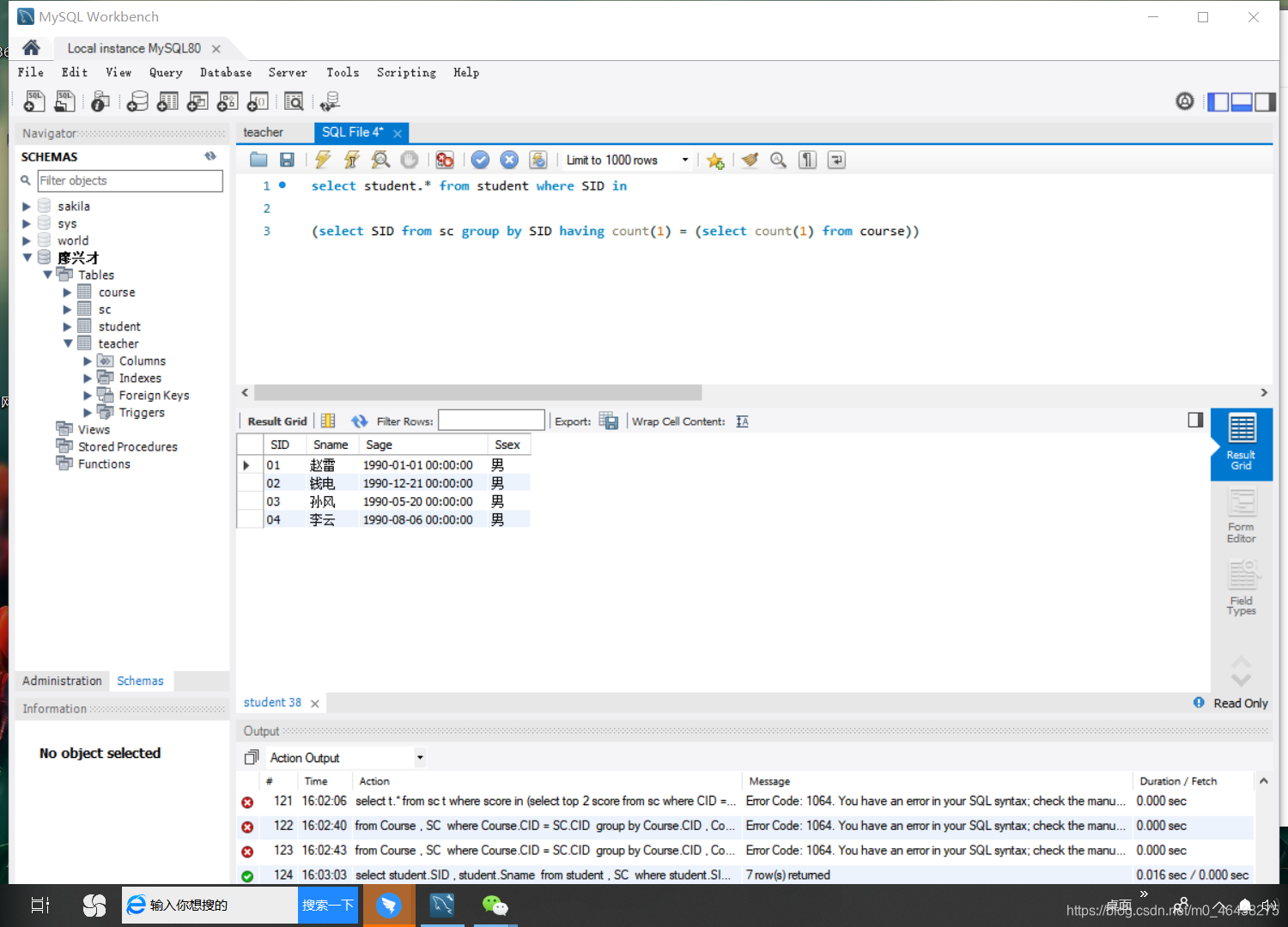Create a new table icon
The height and width of the screenshot is (927, 1288).
click(168, 101)
